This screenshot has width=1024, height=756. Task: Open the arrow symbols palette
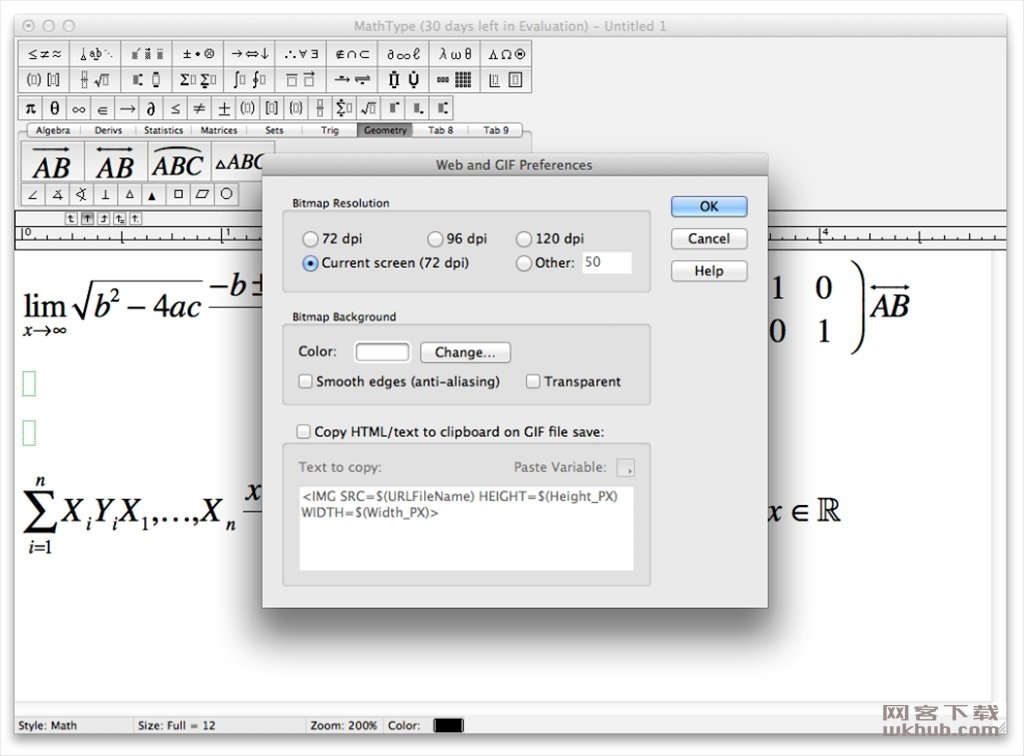coord(249,54)
